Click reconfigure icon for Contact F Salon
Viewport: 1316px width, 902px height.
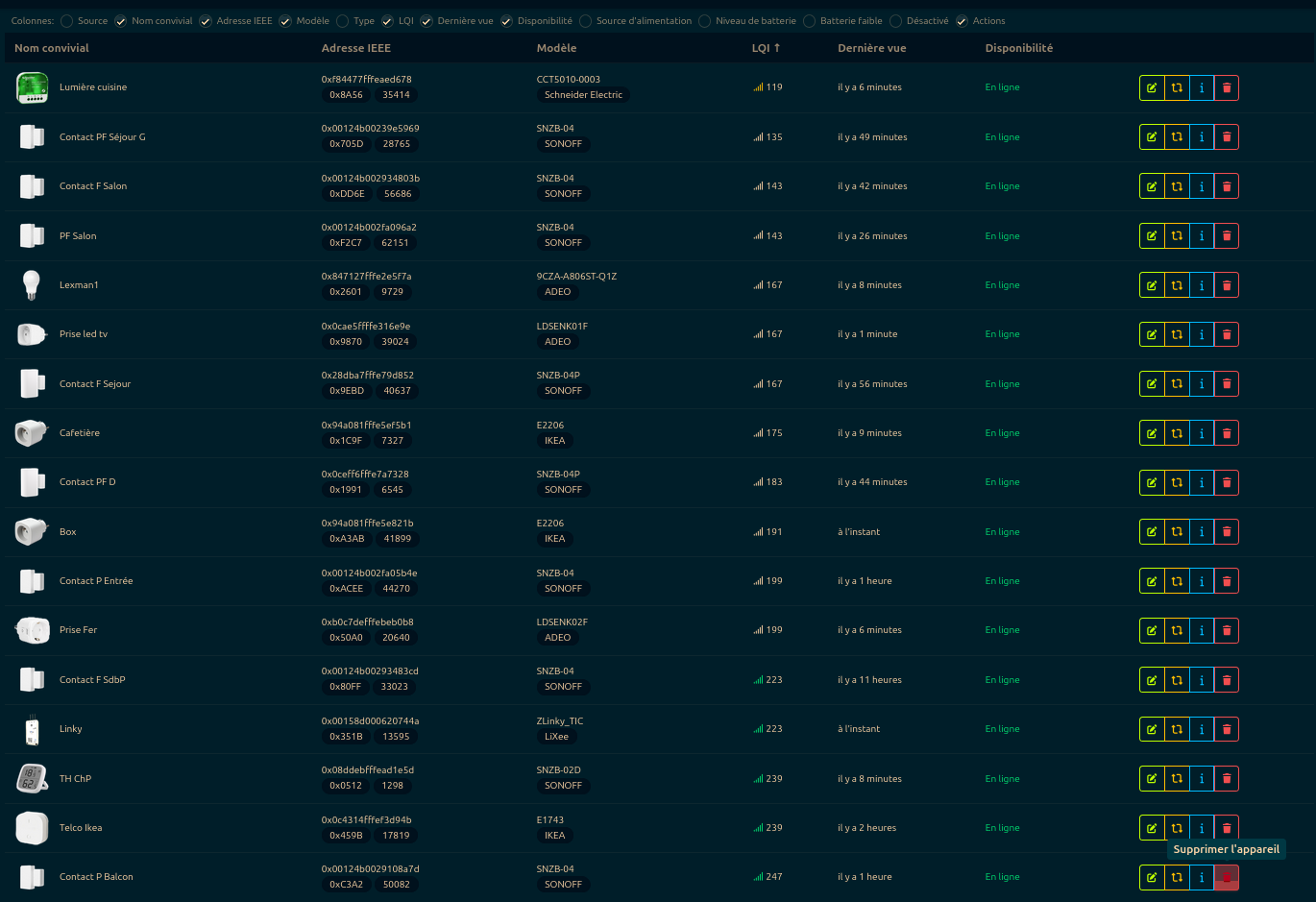[1176, 186]
